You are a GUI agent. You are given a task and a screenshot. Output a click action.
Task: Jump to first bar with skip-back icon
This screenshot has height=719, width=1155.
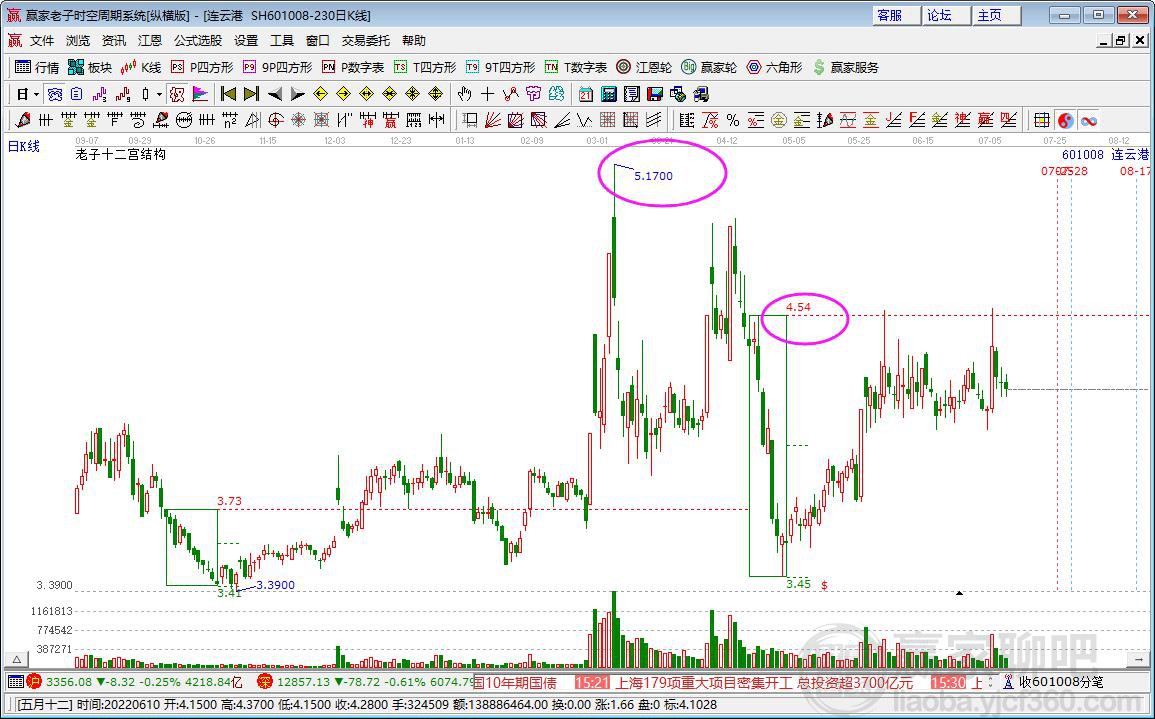click(228, 94)
